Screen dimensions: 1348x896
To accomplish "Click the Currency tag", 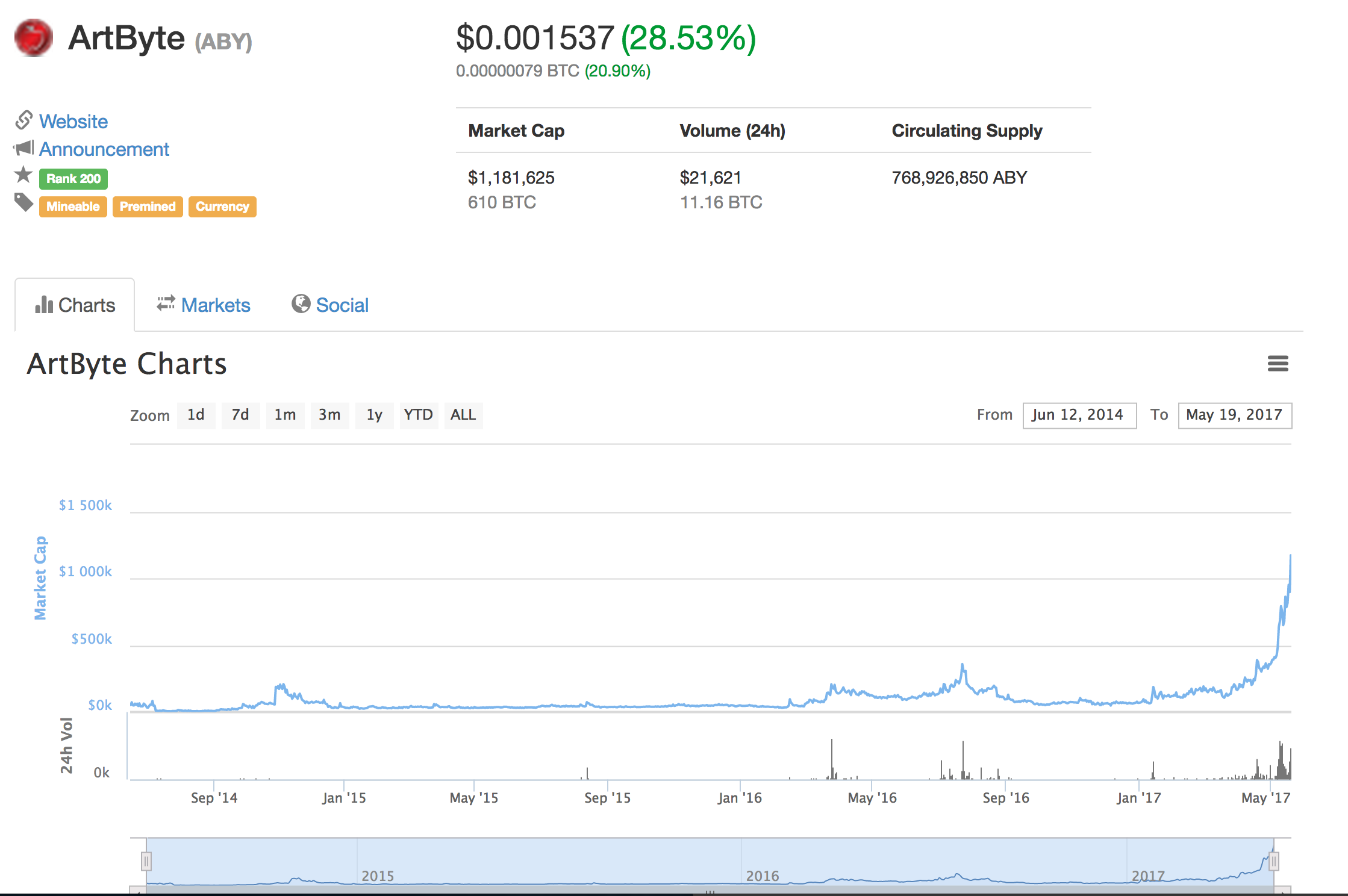I will 222,207.
